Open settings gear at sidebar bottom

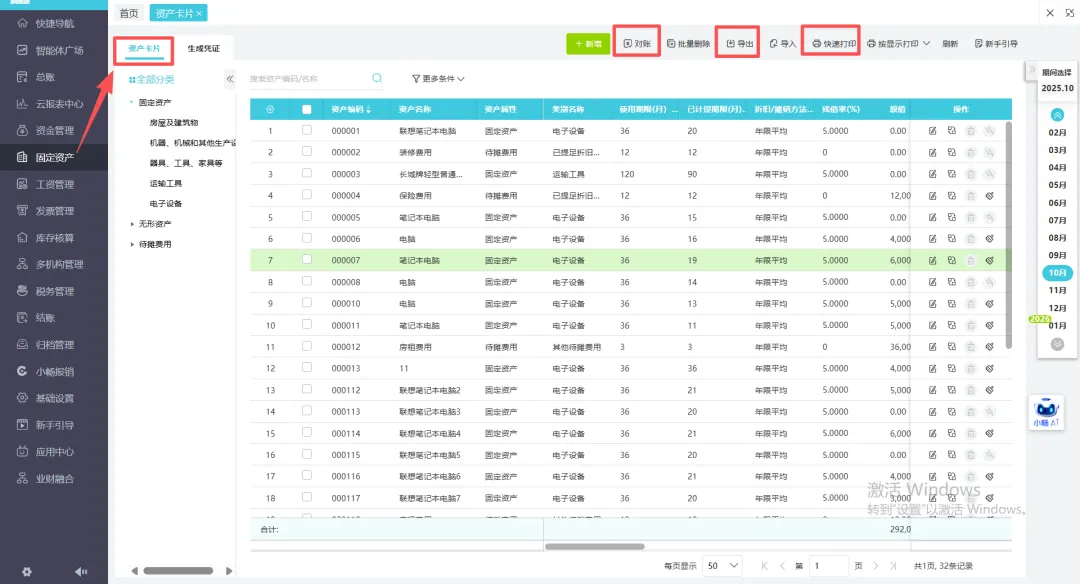[x=27, y=572]
